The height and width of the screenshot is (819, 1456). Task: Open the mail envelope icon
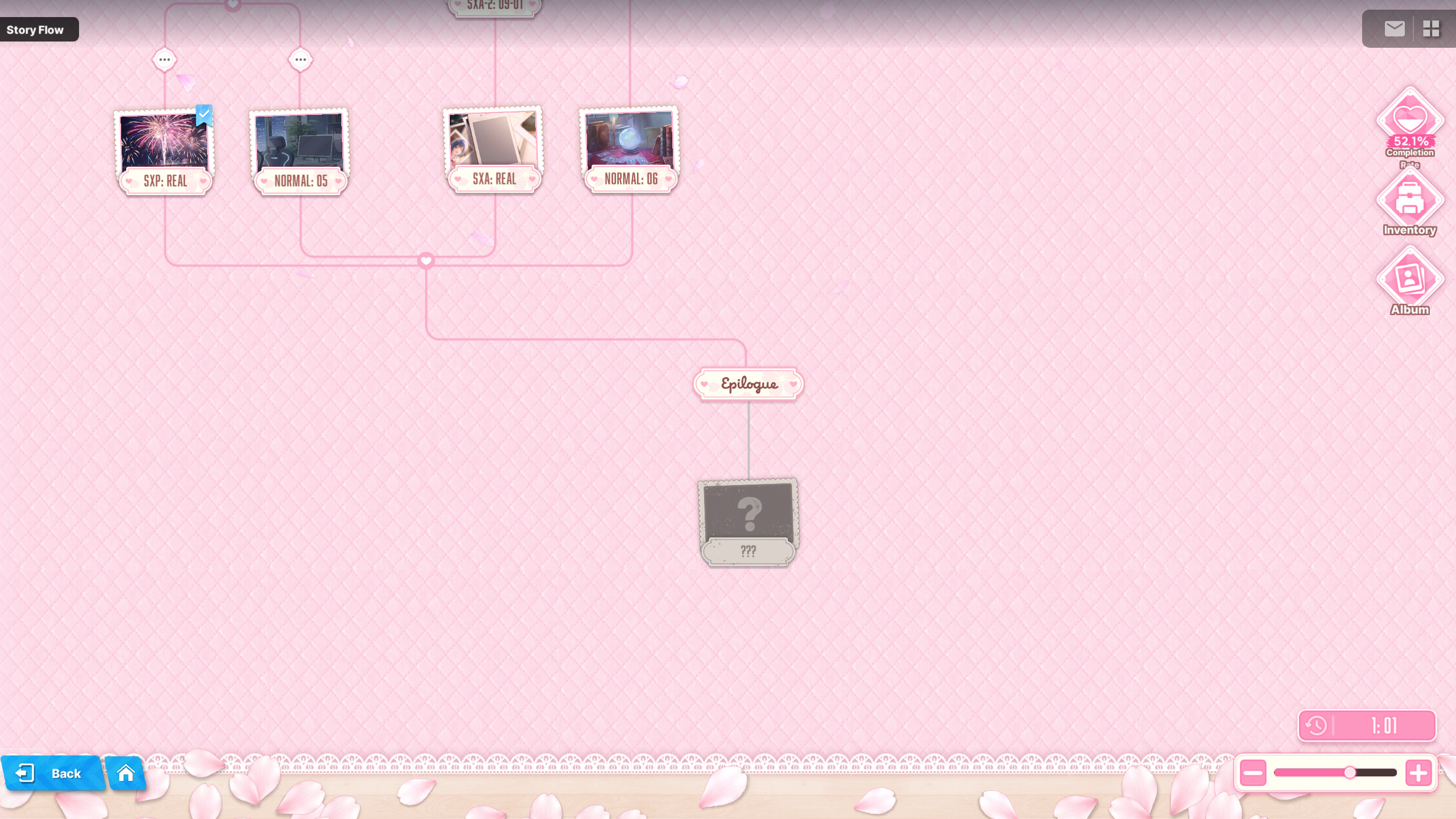click(x=1394, y=28)
